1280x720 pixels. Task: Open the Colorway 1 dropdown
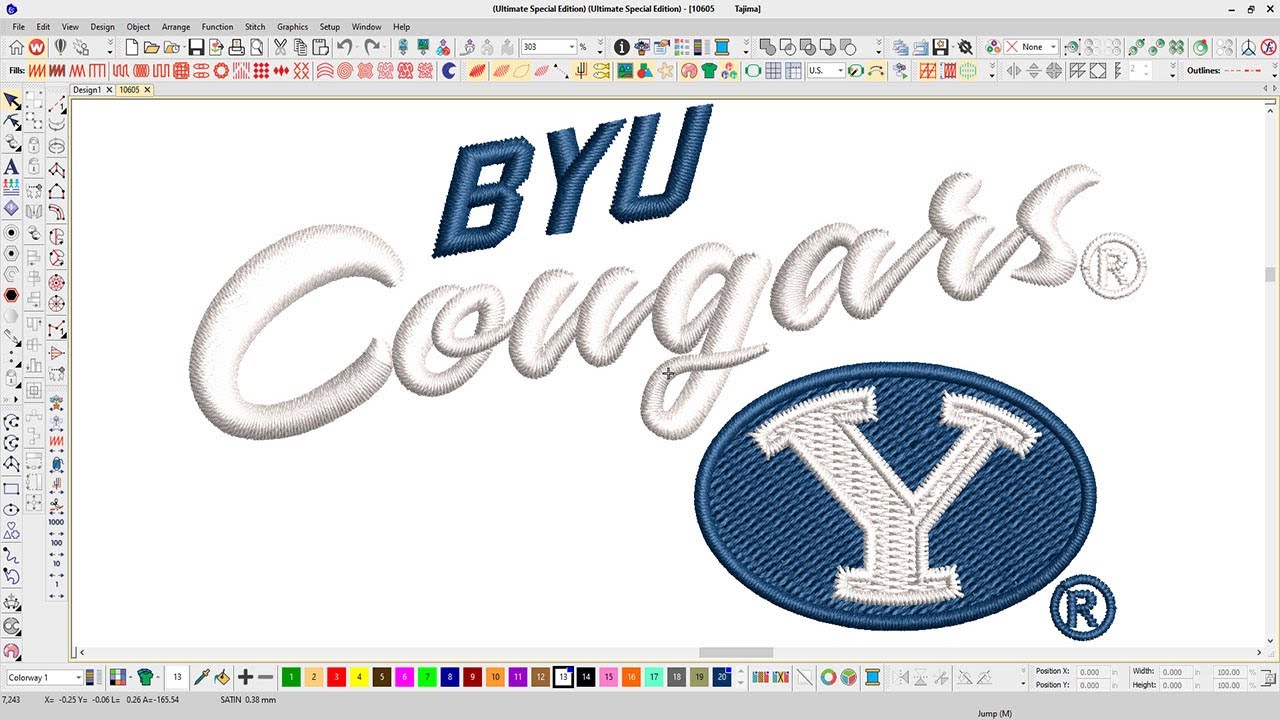78,678
